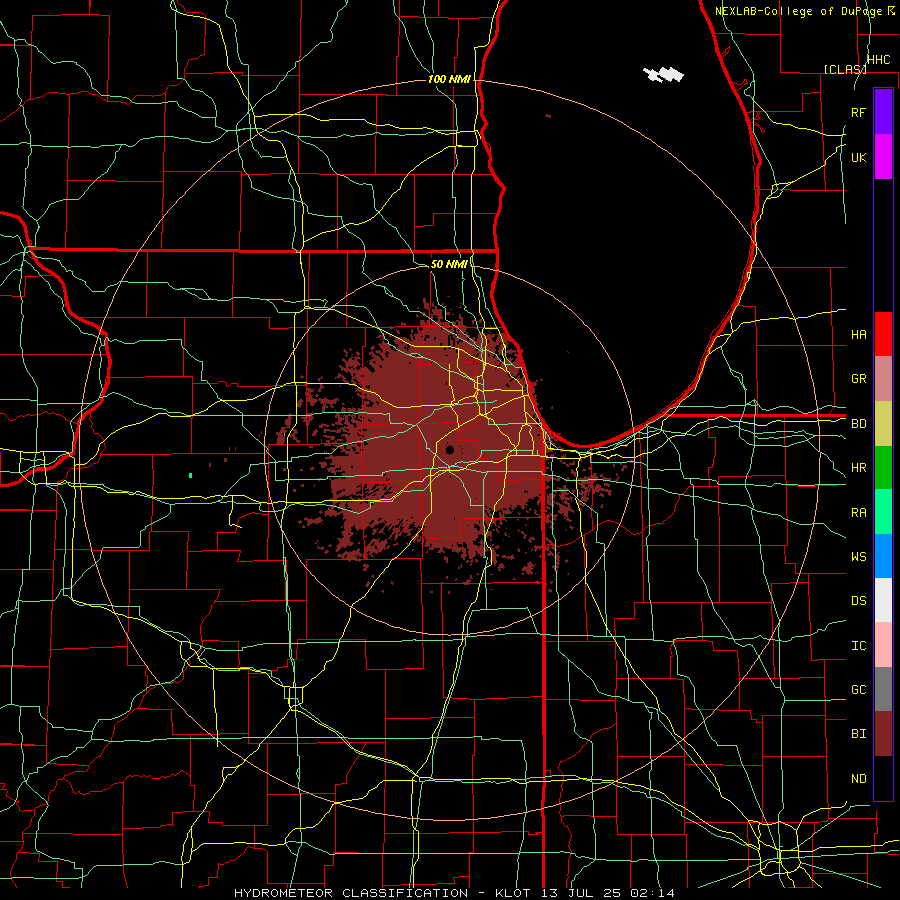Click the HYDROMETEOR CLASSIFICATION title text
This screenshot has width=900, height=900.
tap(351, 893)
